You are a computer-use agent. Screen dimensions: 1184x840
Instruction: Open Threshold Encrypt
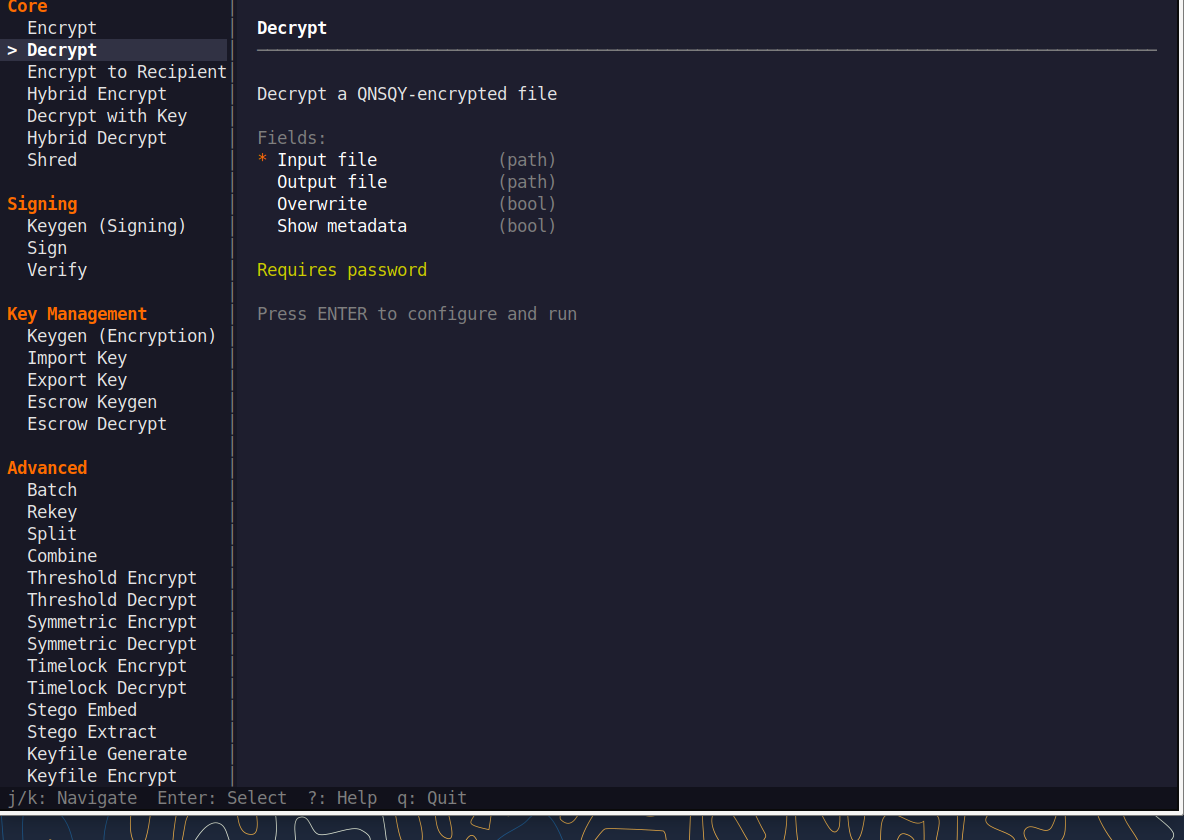112,577
